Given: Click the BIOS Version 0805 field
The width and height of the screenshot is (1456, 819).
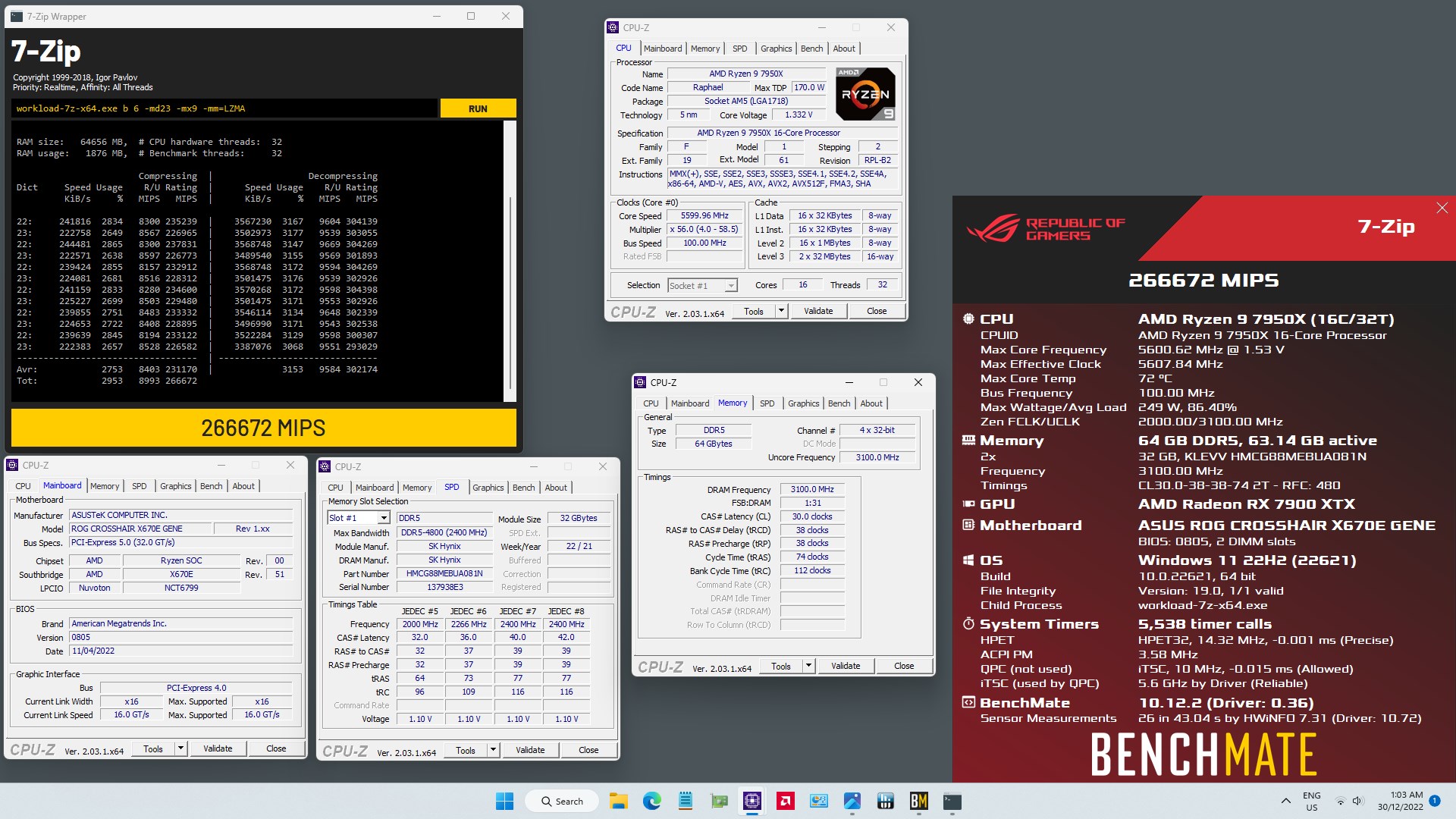Looking at the screenshot, I should [180, 637].
